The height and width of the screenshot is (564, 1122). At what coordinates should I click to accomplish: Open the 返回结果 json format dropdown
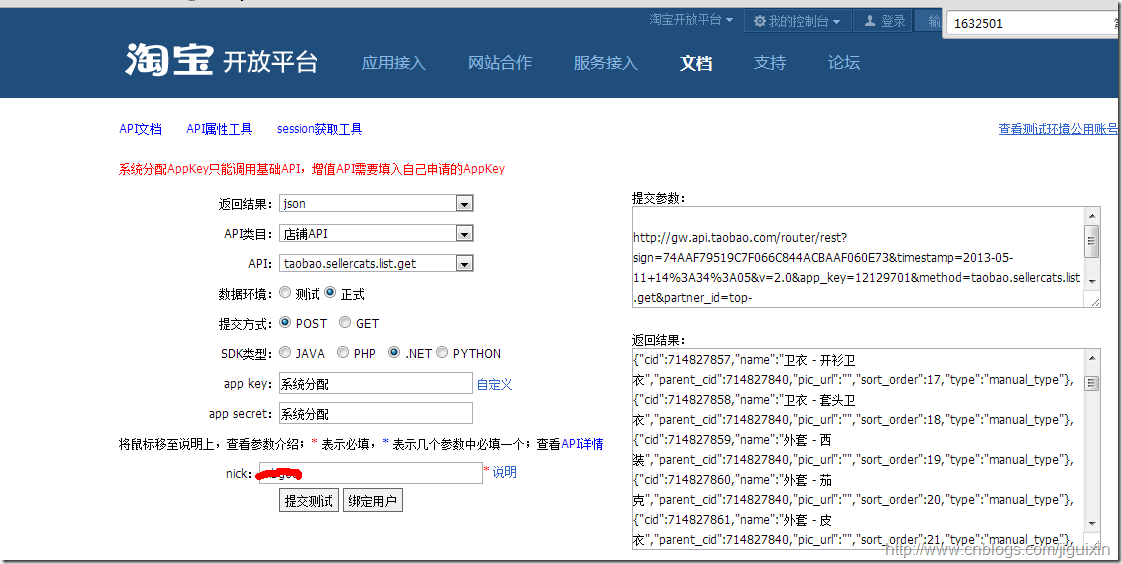[376, 204]
